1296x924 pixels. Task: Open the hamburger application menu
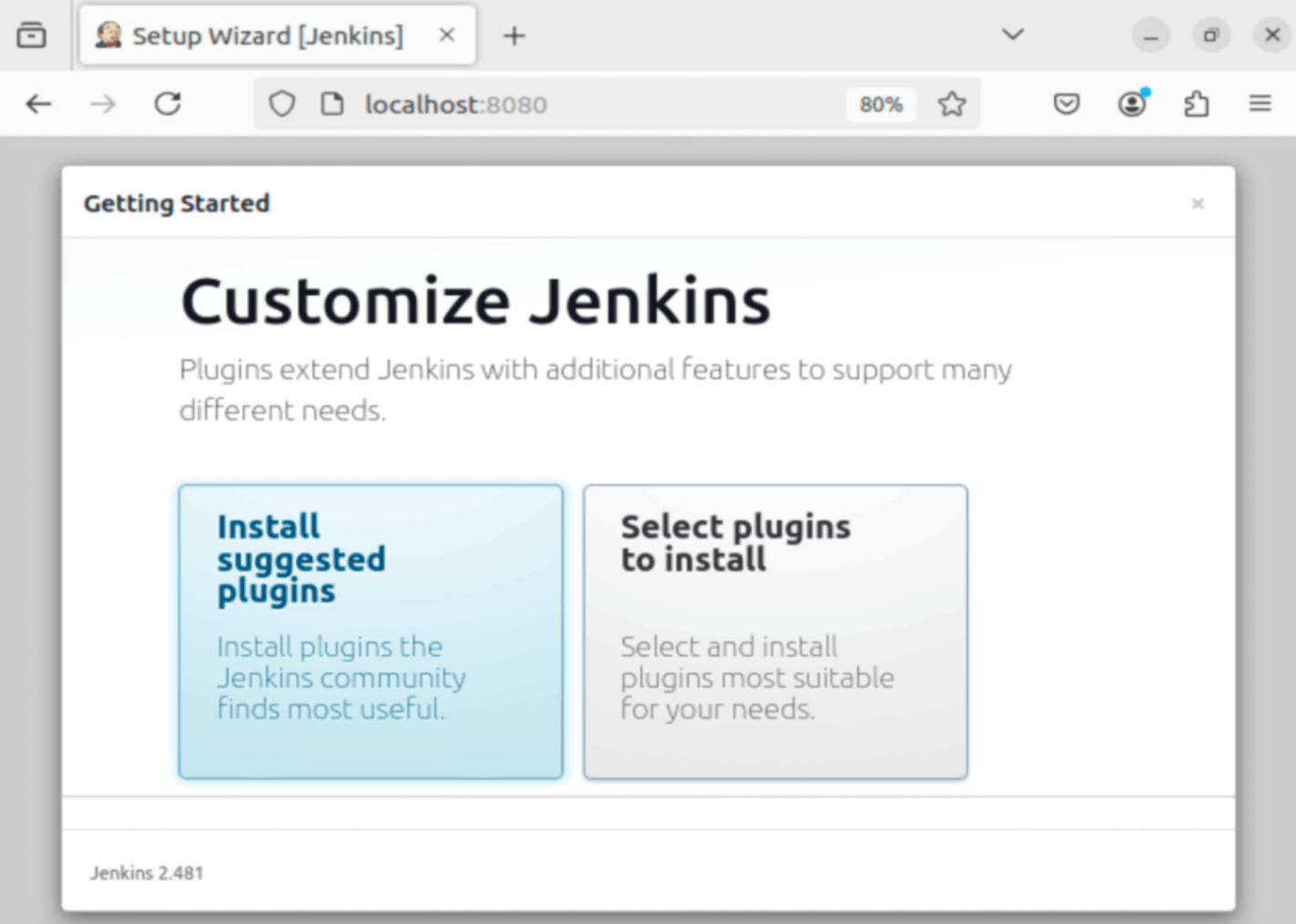tap(1260, 104)
